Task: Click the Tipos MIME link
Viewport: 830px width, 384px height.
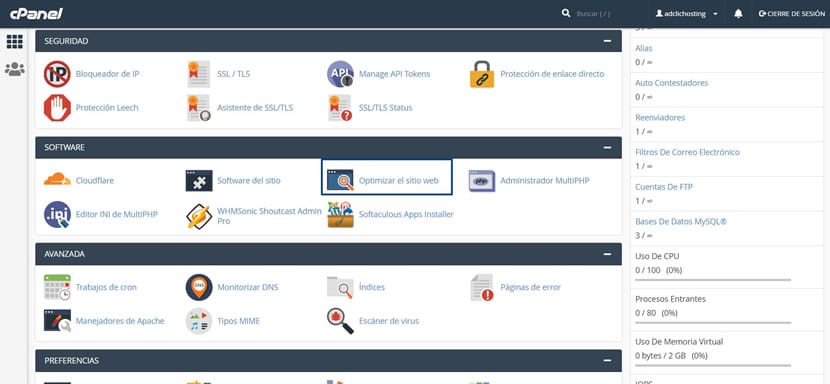Action: coord(238,321)
